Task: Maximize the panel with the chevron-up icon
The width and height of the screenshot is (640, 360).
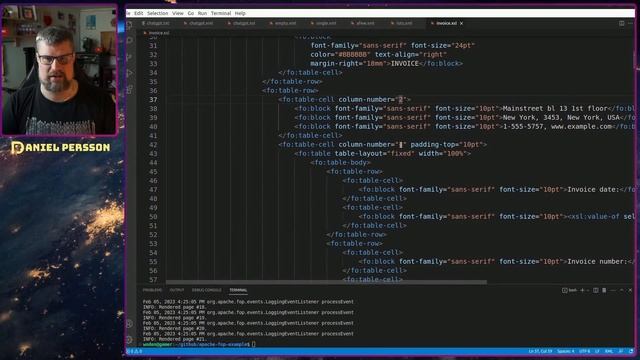Action: point(622,290)
